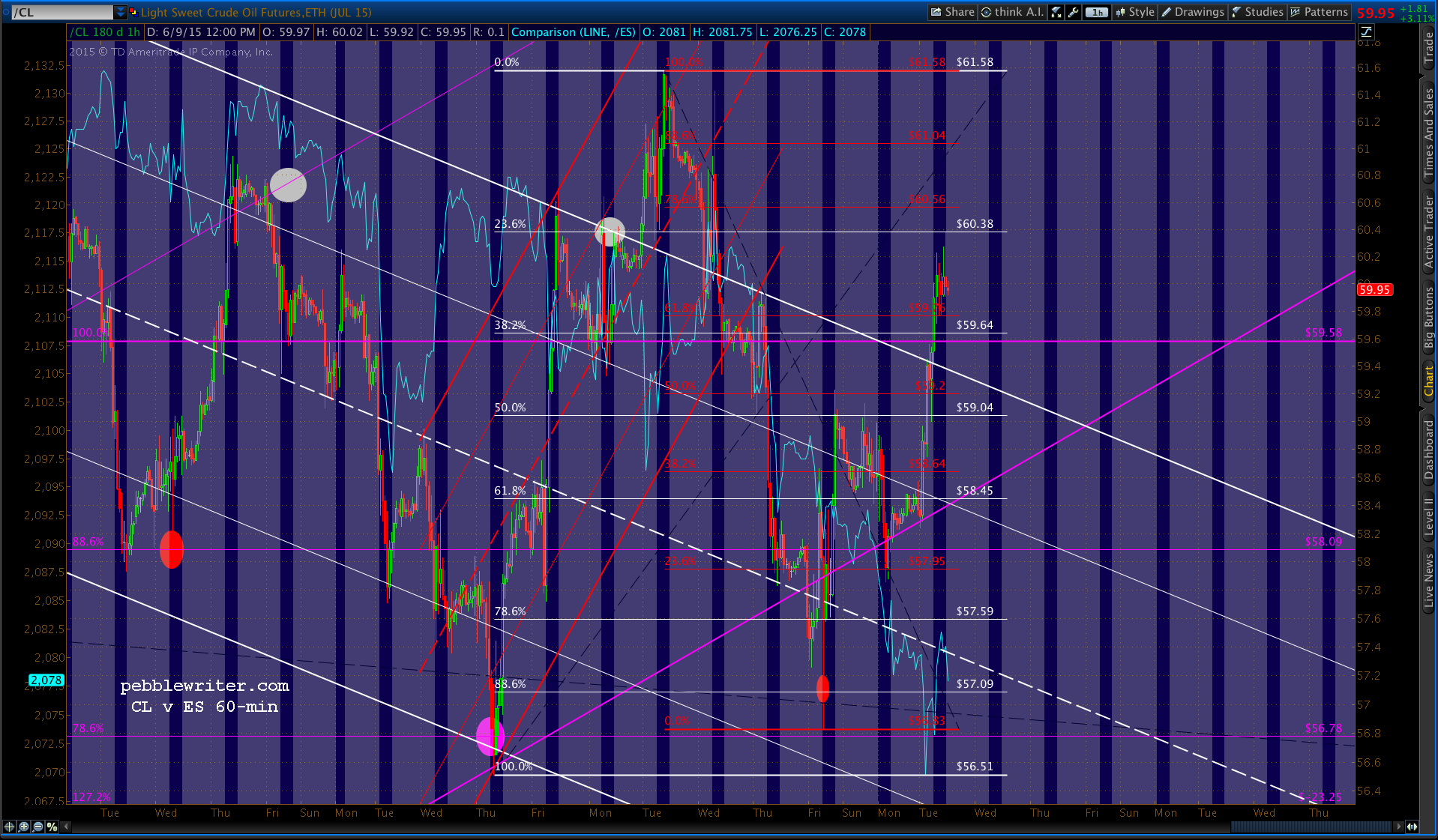Select the small red oval near Friday low
The image size is (1438, 840).
coord(822,688)
